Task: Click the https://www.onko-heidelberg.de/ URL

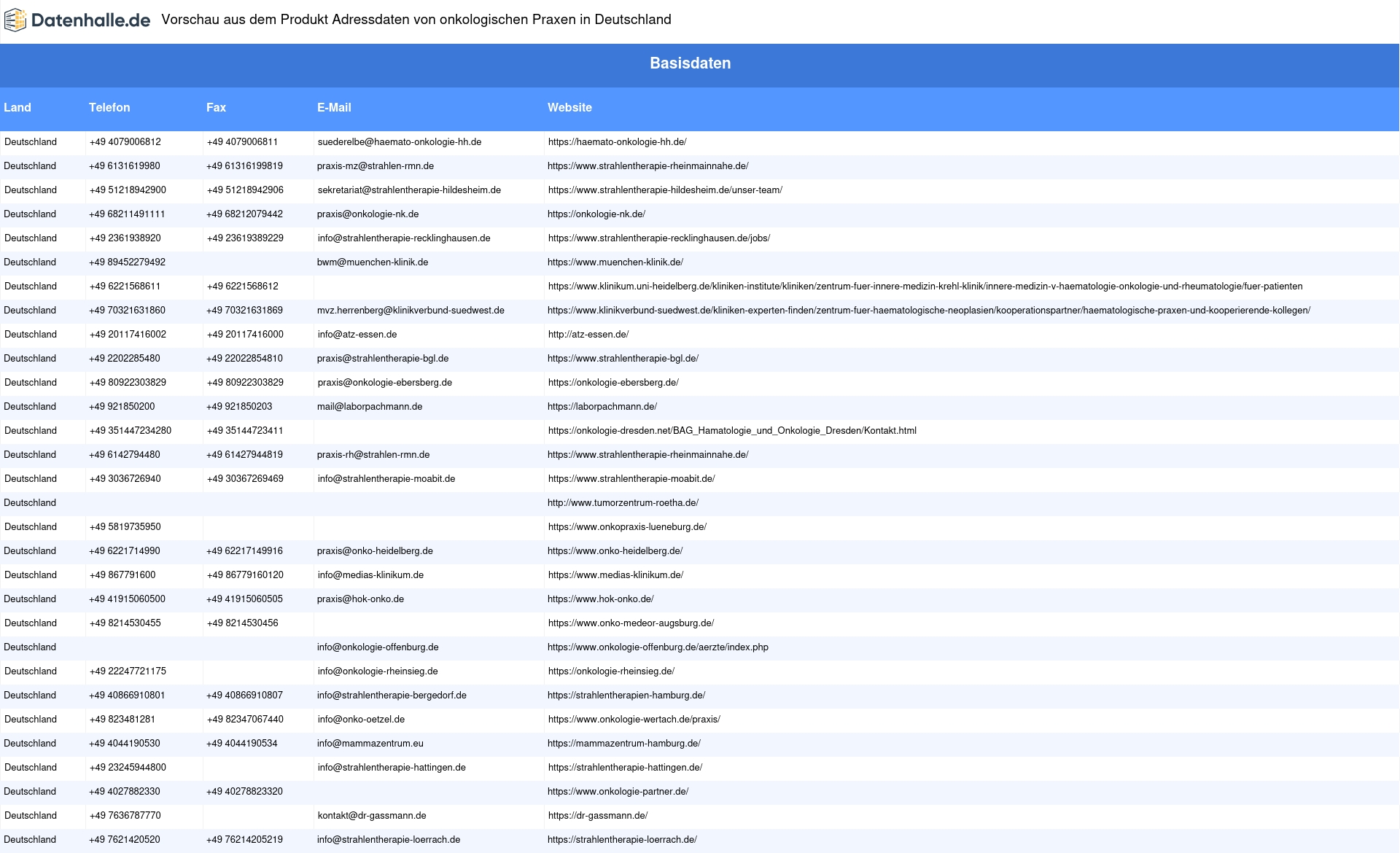Action: pyautogui.click(x=615, y=551)
